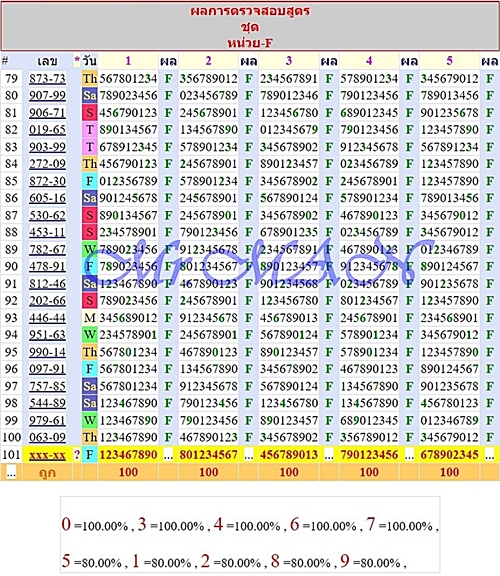Click the 872-30 link in row 85
This screenshot has width=500, height=576.
47,181
